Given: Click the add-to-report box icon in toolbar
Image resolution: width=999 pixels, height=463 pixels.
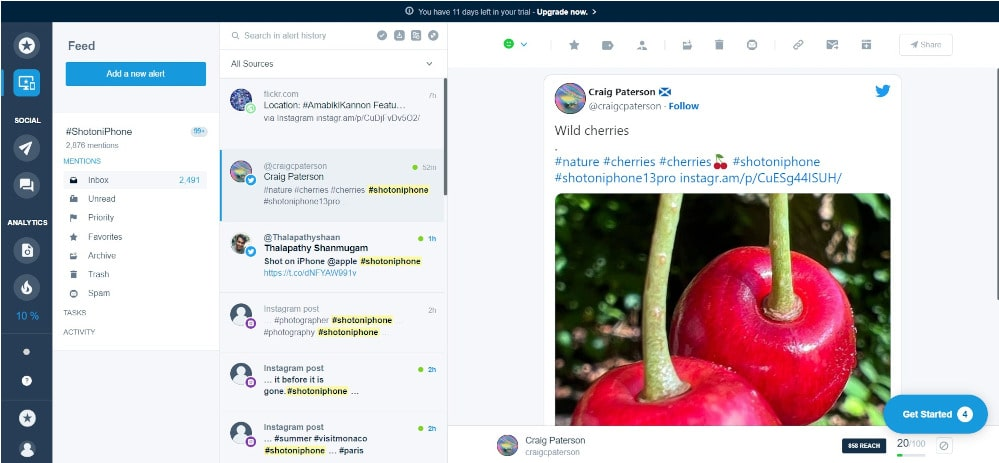Looking at the screenshot, I should 866,45.
